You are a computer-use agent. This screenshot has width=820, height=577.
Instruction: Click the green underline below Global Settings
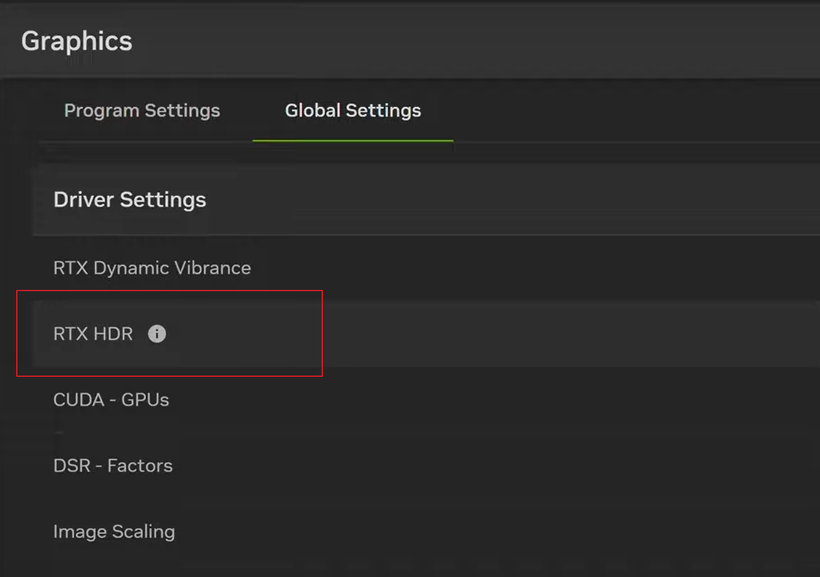(x=353, y=140)
